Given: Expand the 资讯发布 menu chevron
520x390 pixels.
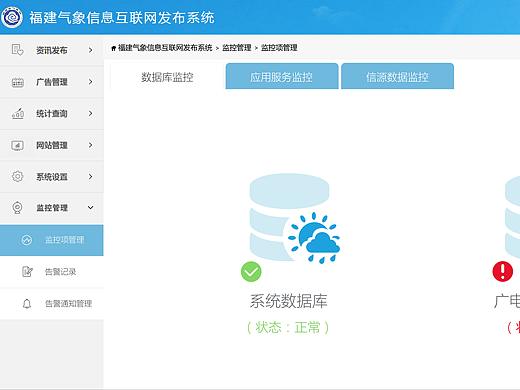Looking at the screenshot, I should [90, 50].
